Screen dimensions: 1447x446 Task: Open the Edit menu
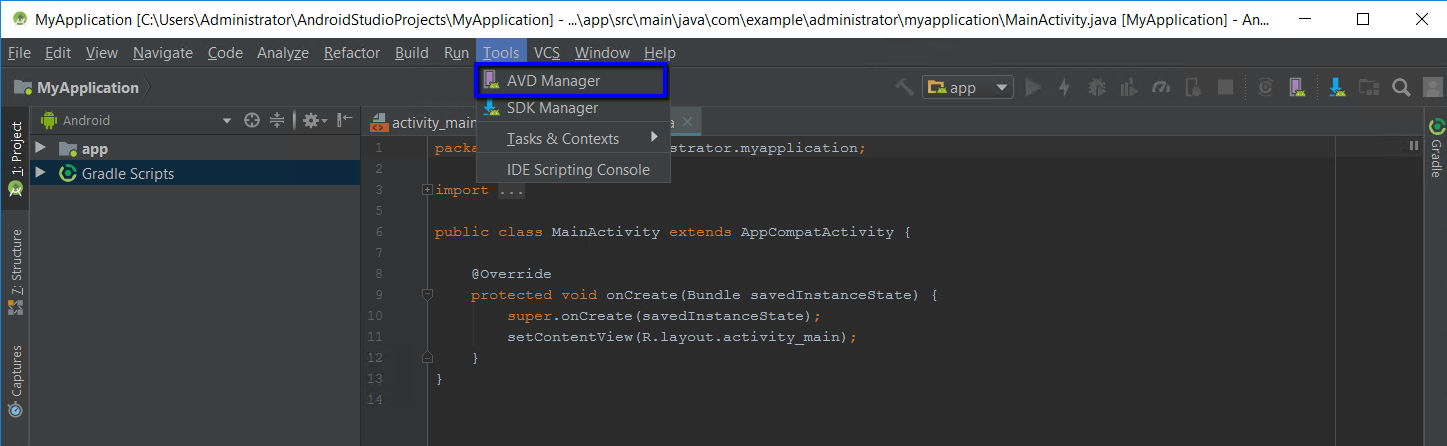(58, 53)
